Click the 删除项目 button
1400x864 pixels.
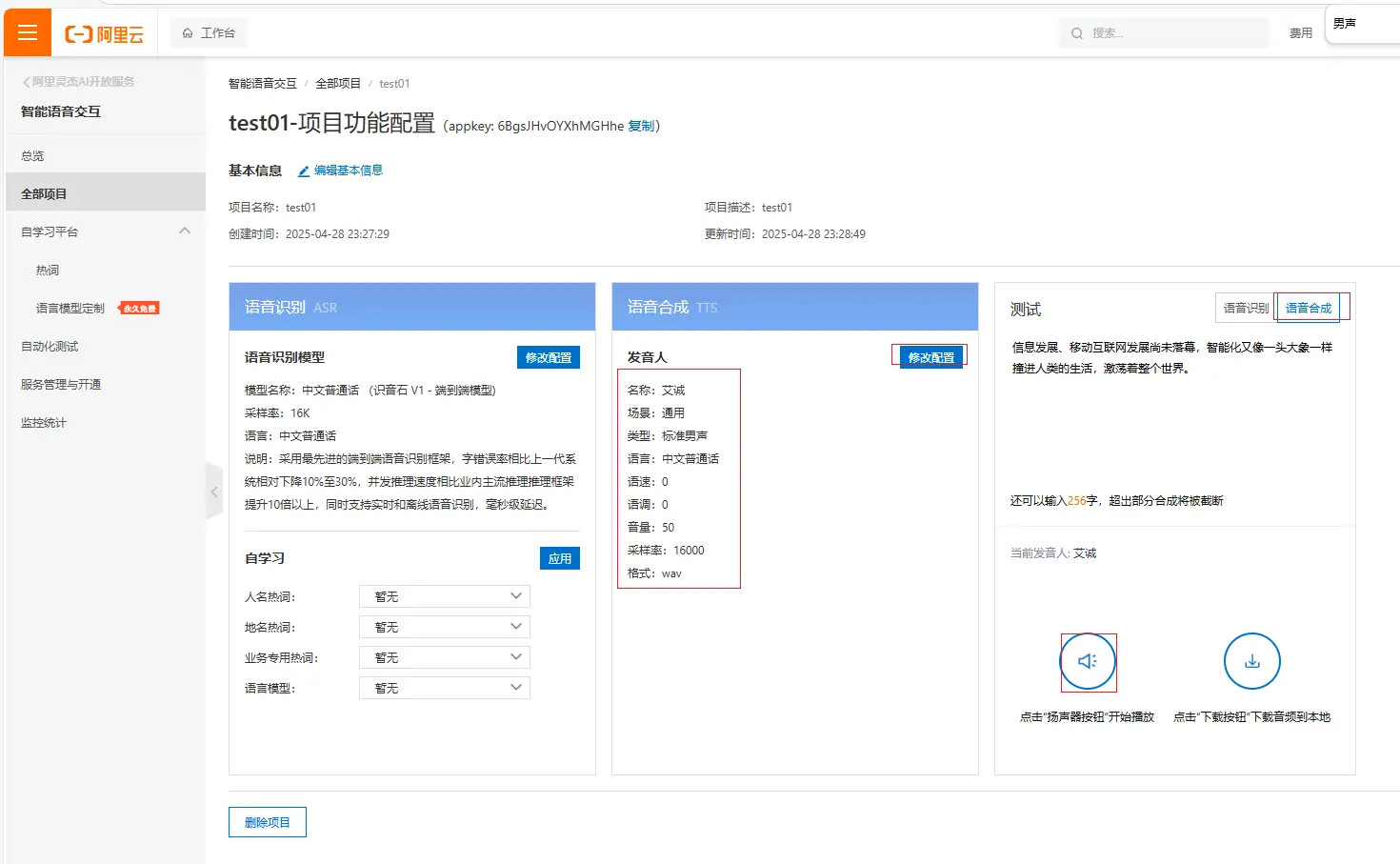click(x=268, y=822)
